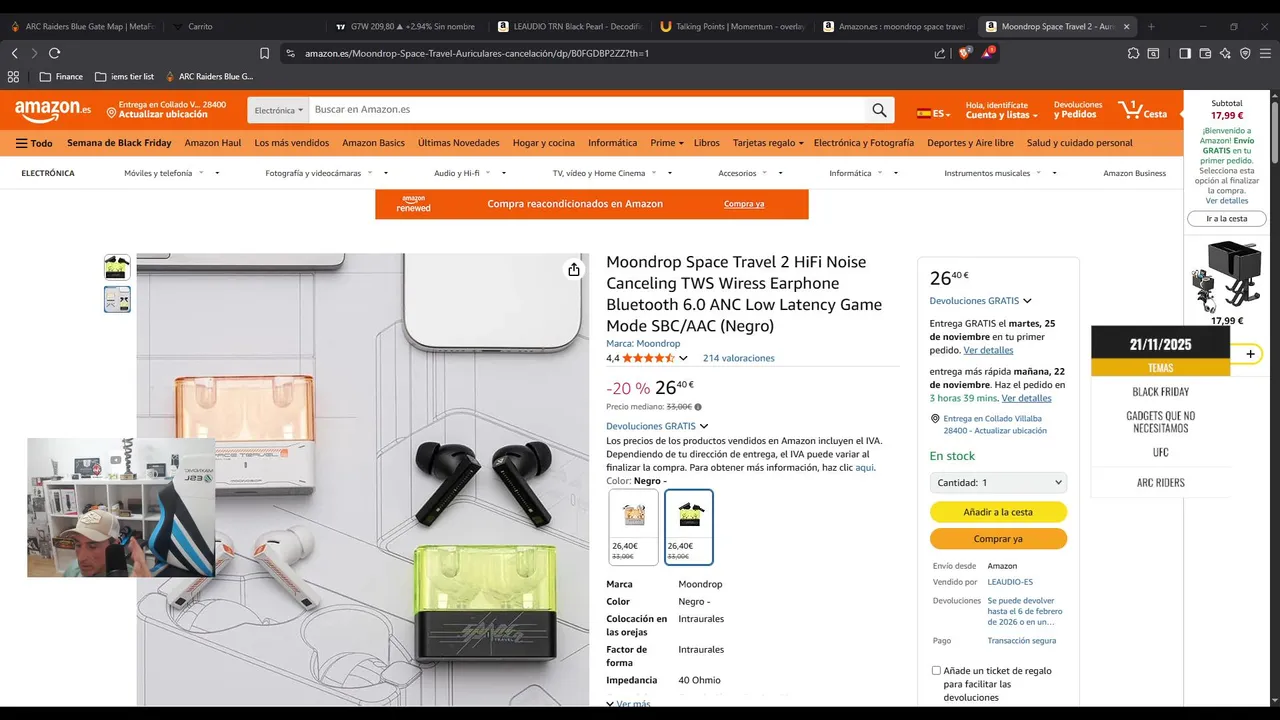The width and height of the screenshot is (1280, 720).
Task: Select the second product thumbnail image
Action: [117, 299]
